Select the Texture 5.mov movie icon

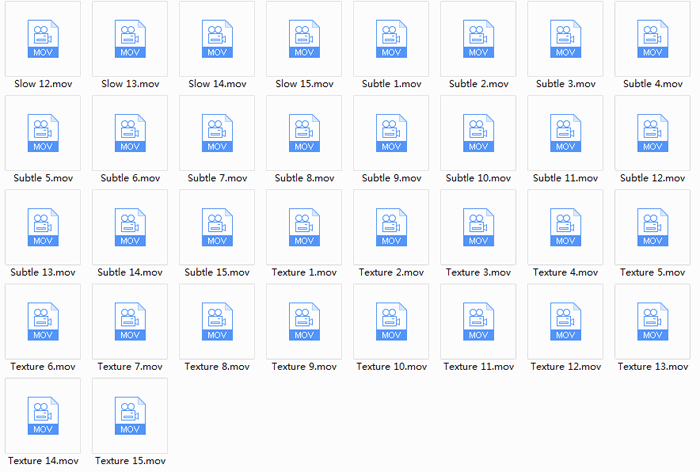pyautogui.click(x=652, y=227)
